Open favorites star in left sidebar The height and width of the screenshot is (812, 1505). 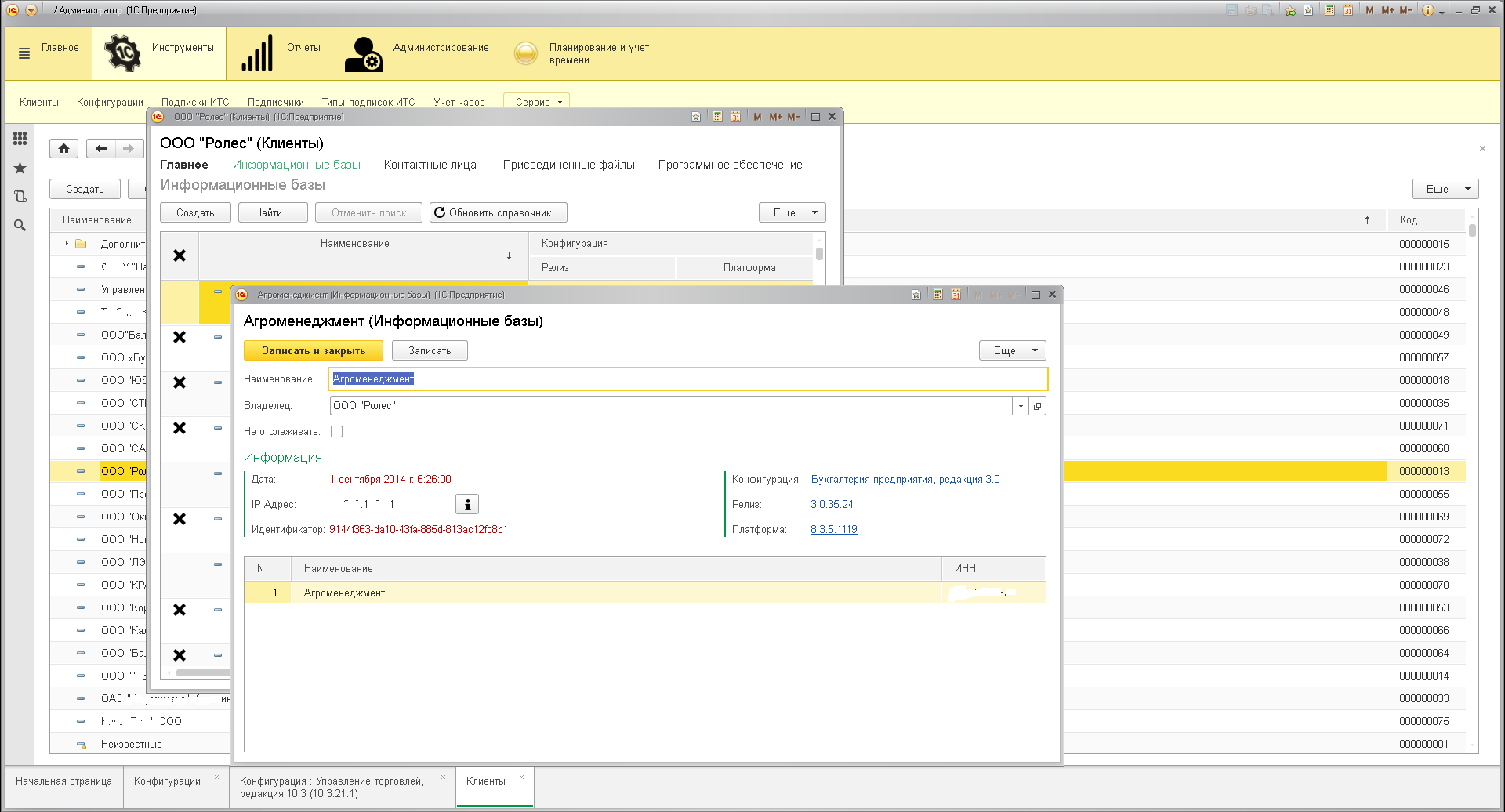[20, 168]
